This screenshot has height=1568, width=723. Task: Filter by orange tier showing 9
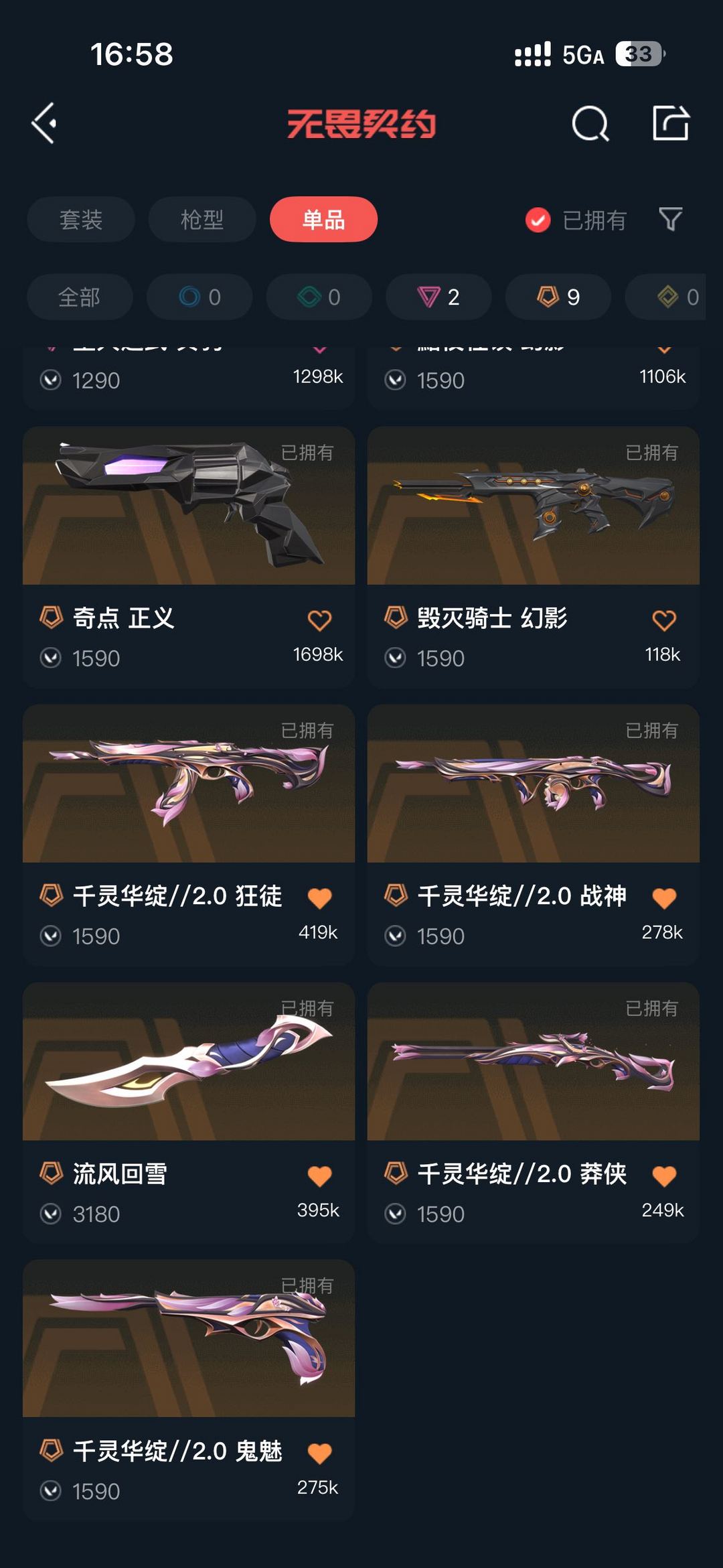point(558,297)
